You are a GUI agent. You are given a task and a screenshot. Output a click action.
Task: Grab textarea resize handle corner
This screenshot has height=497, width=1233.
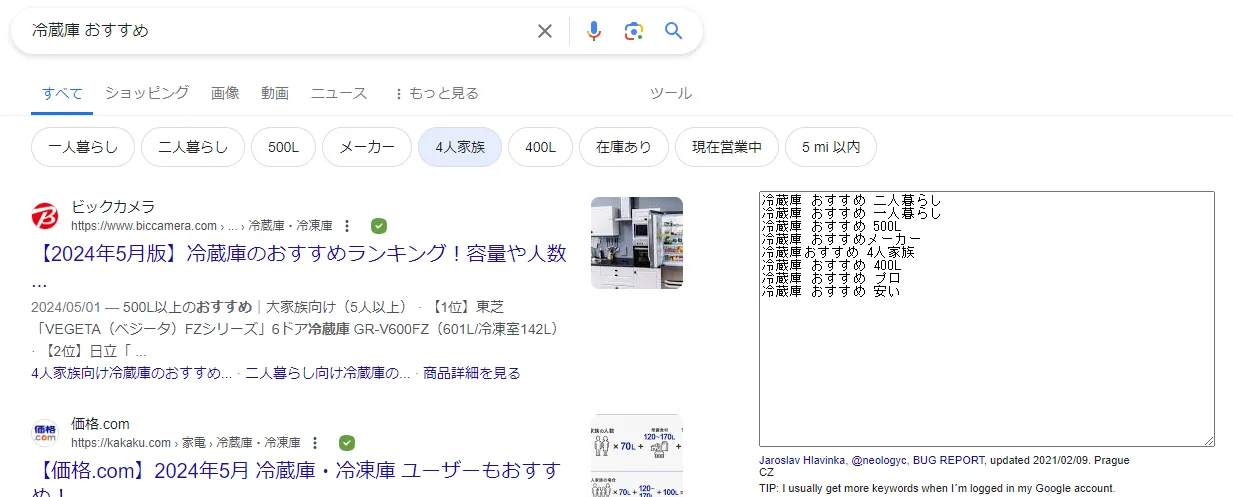pyautogui.click(x=1209, y=440)
